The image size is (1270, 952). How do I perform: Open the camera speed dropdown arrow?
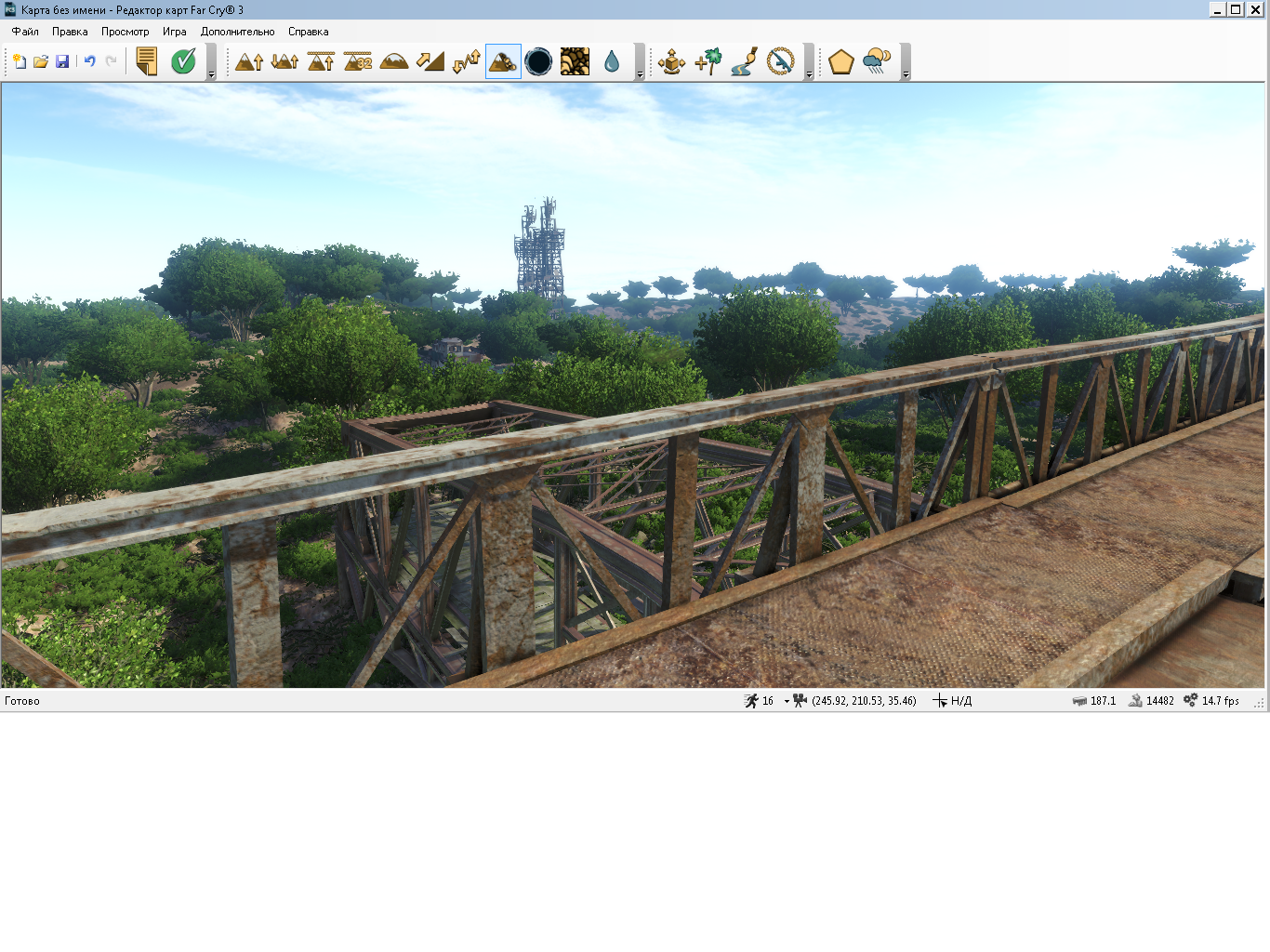point(787,701)
